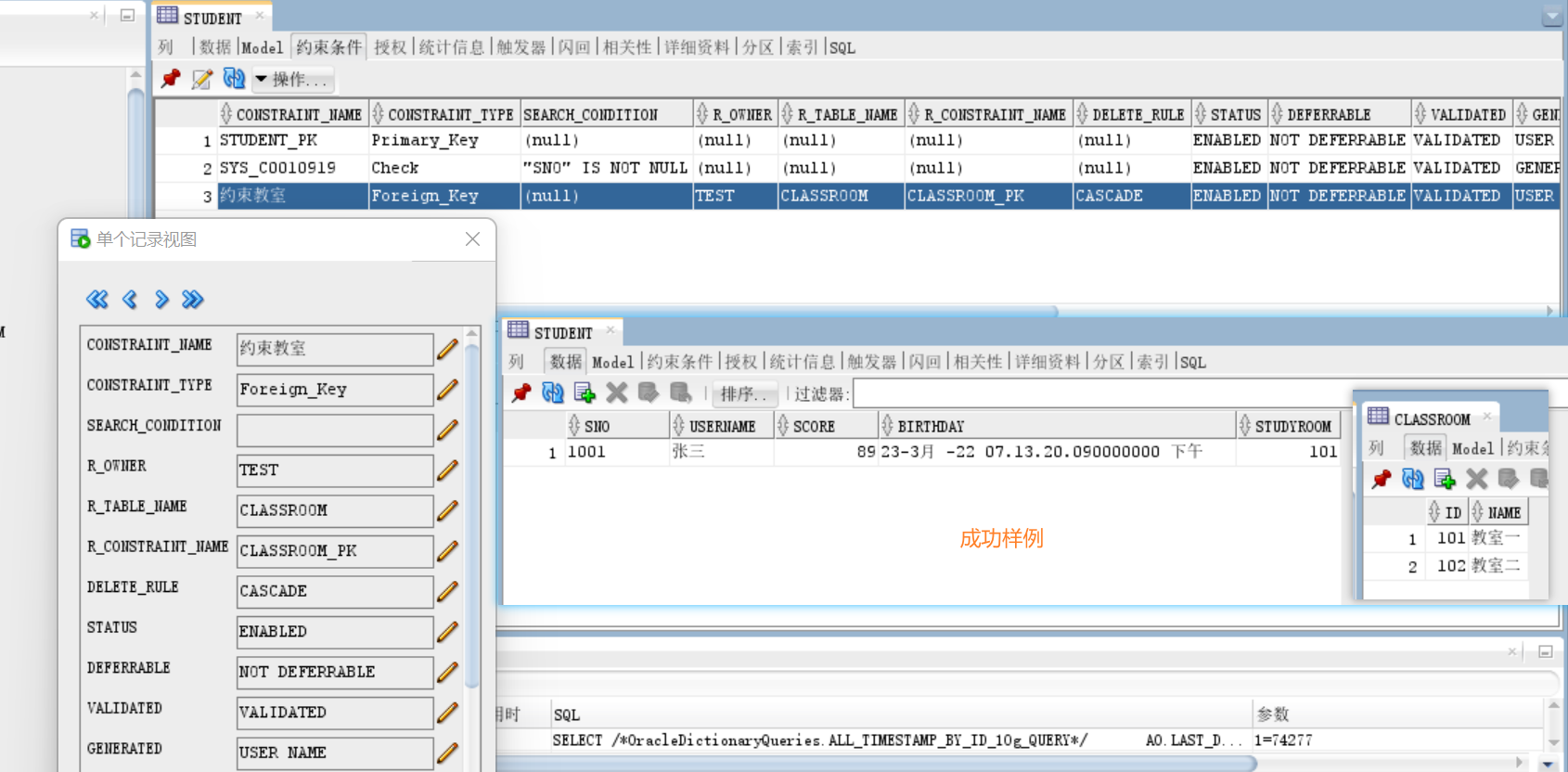Open SQL tab in top STUDENT window
The image size is (1568, 772).
click(x=842, y=48)
